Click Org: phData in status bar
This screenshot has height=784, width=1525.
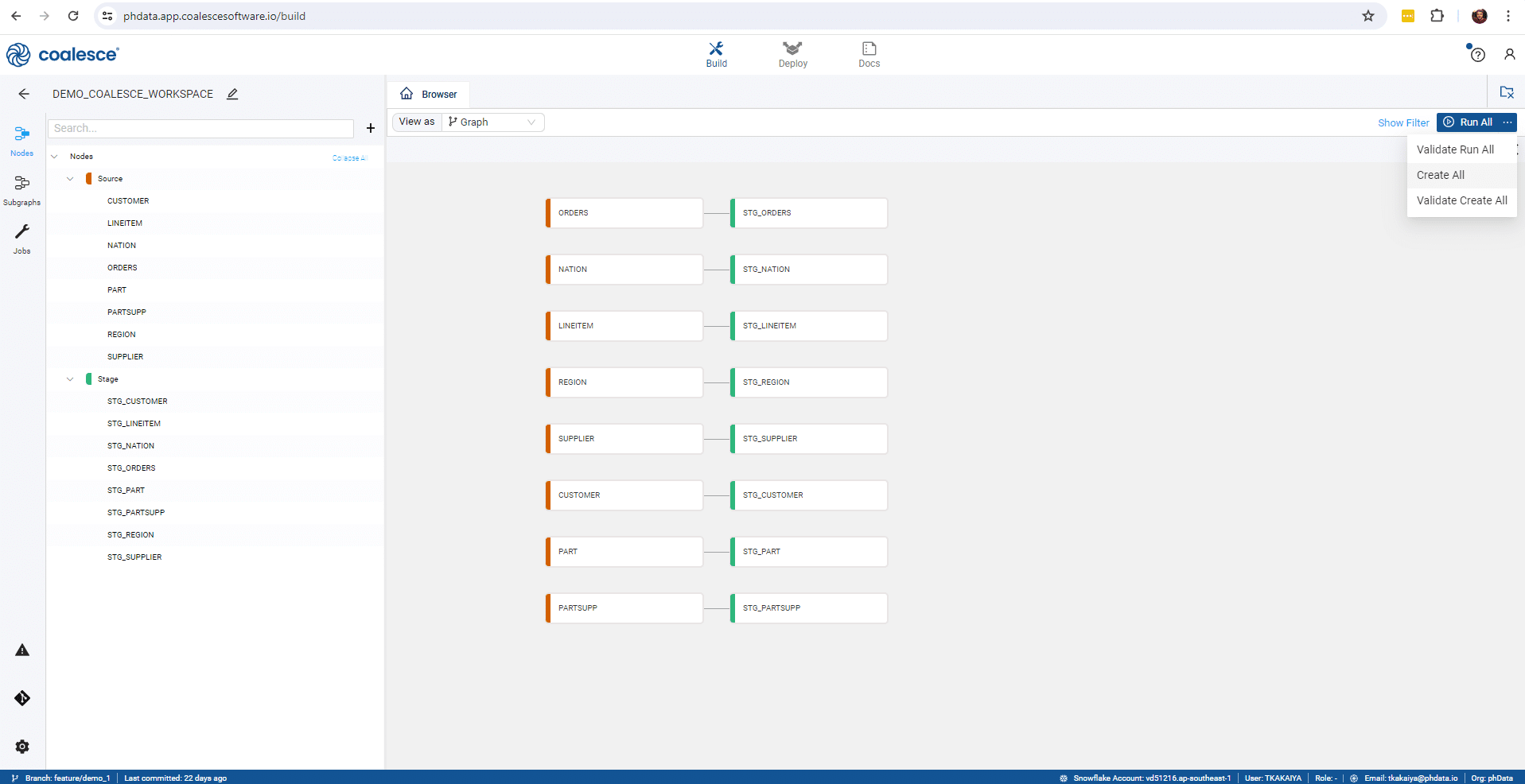[x=1492, y=778]
